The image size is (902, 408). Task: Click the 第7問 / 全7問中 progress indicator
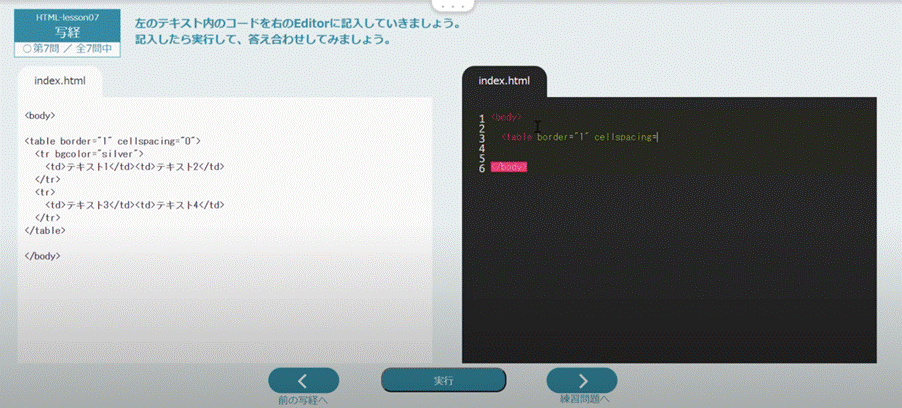pyautogui.click(x=67, y=47)
